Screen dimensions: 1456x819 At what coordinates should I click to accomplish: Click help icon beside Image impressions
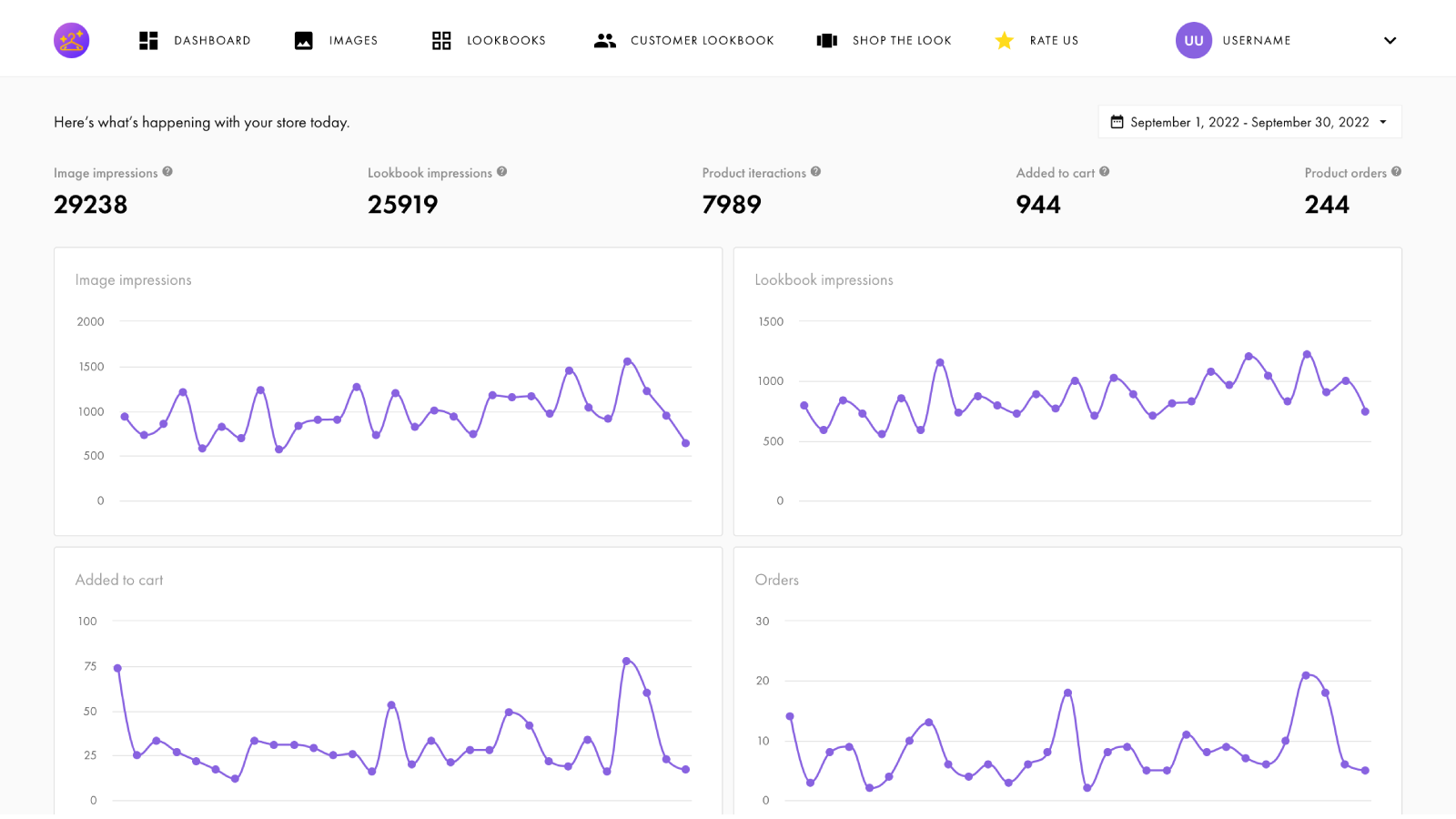[167, 171]
